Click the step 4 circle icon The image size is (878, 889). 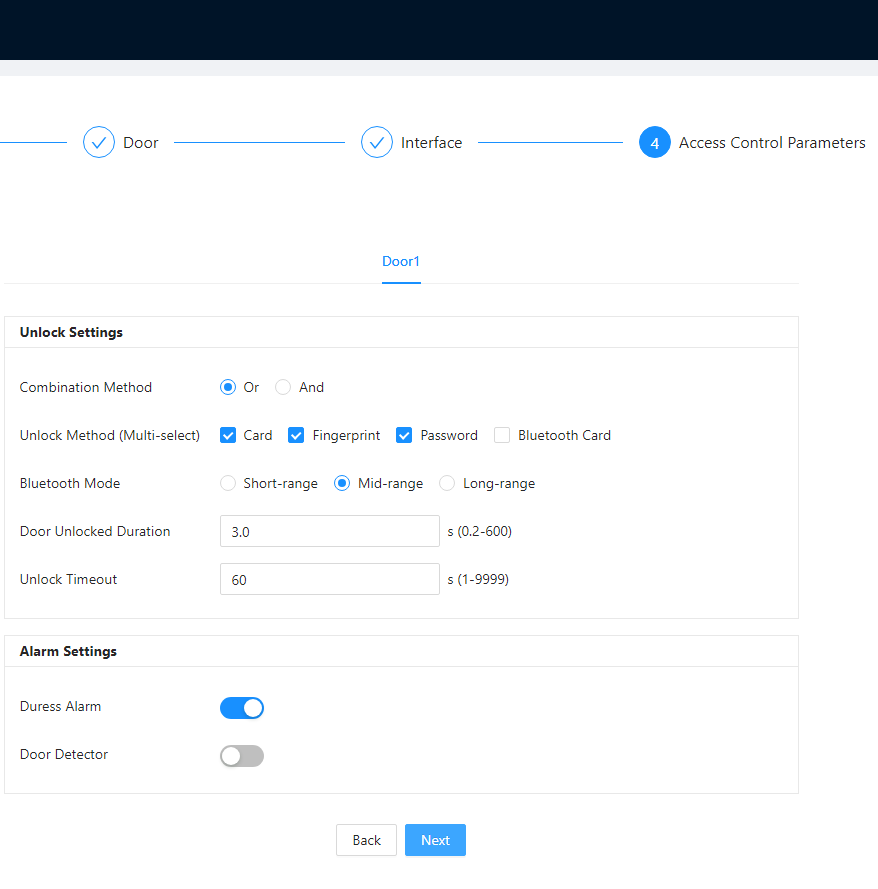(x=655, y=142)
